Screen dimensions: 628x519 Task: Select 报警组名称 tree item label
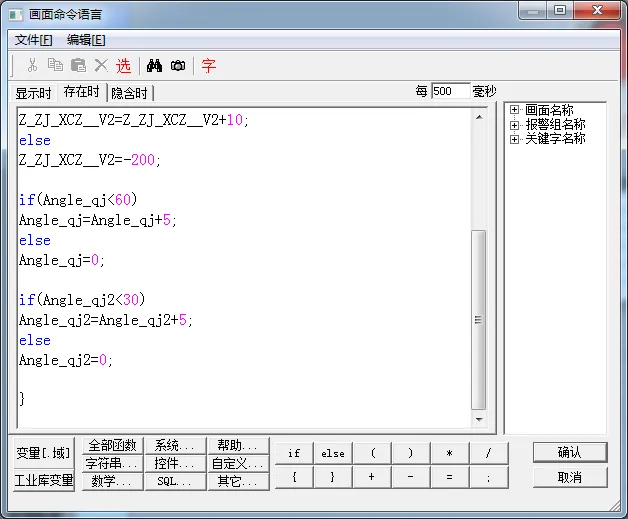(x=555, y=125)
